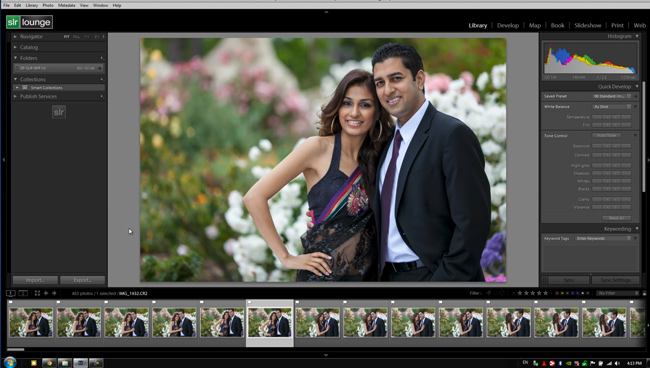The height and width of the screenshot is (368, 650).
Task: Collapse the Folders panel
Action: [x=15, y=58]
